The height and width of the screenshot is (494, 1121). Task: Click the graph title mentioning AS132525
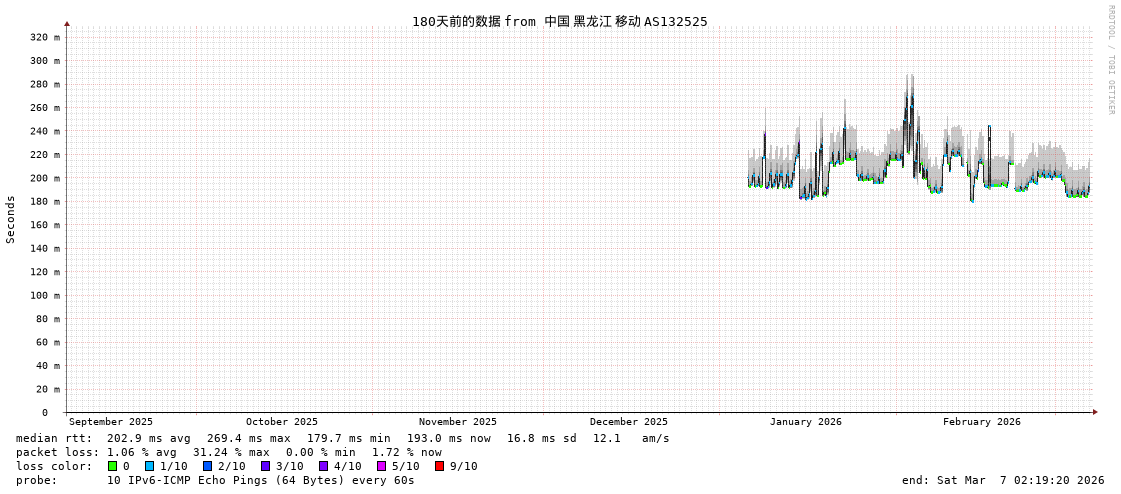(559, 21)
